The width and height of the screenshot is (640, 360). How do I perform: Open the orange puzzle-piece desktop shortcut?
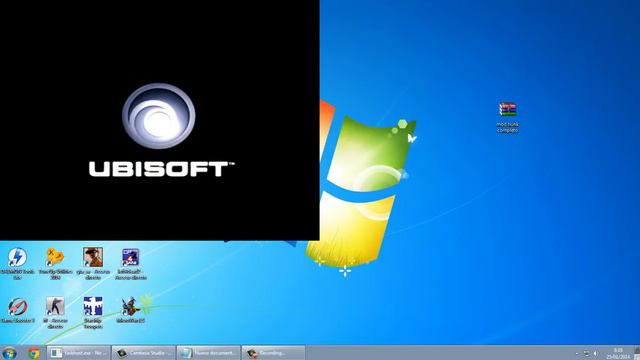click(x=55, y=263)
